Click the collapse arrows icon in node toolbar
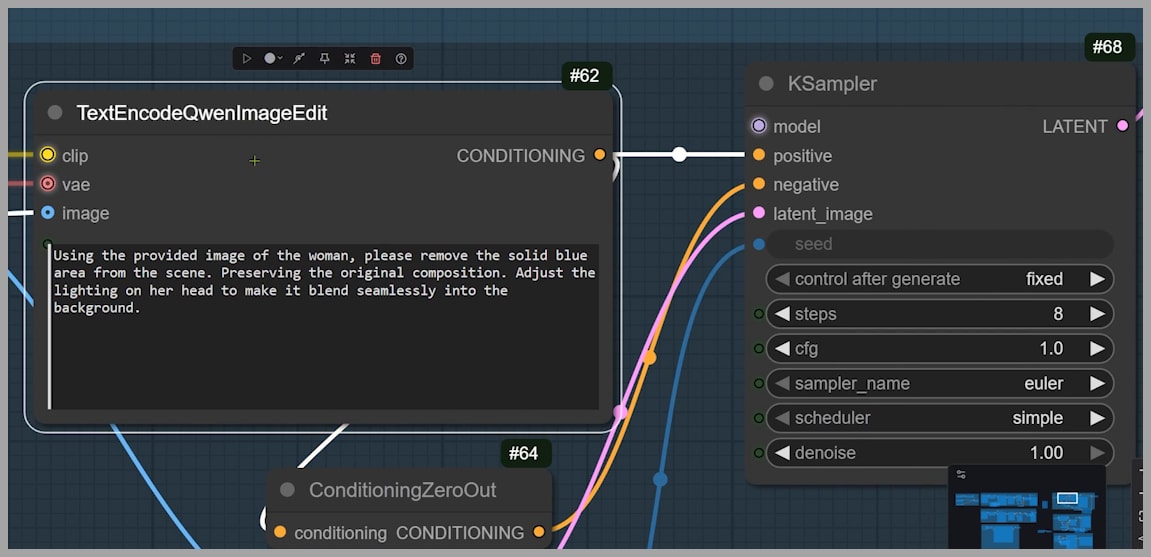Screen dimensions: 1151x557 coord(349,59)
